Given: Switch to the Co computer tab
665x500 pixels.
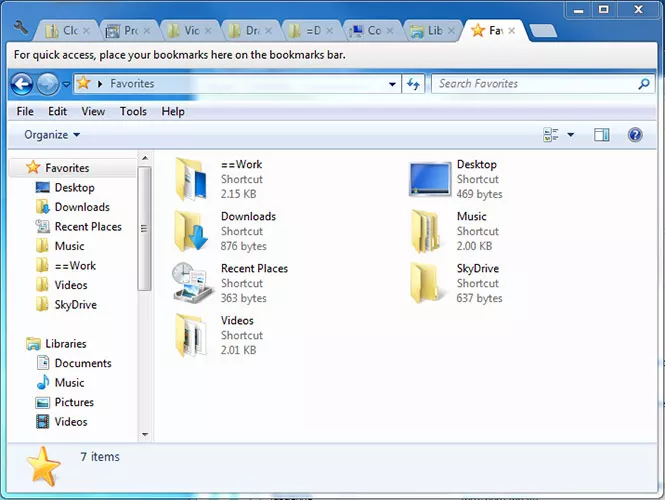Looking at the screenshot, I should [x=371, y=31].
